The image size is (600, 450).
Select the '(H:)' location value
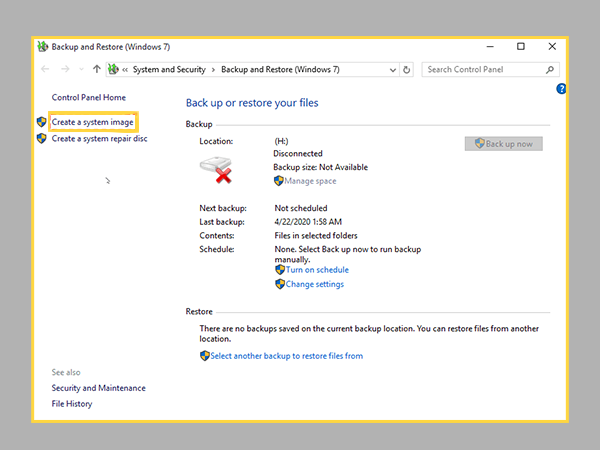coord(281,141)
